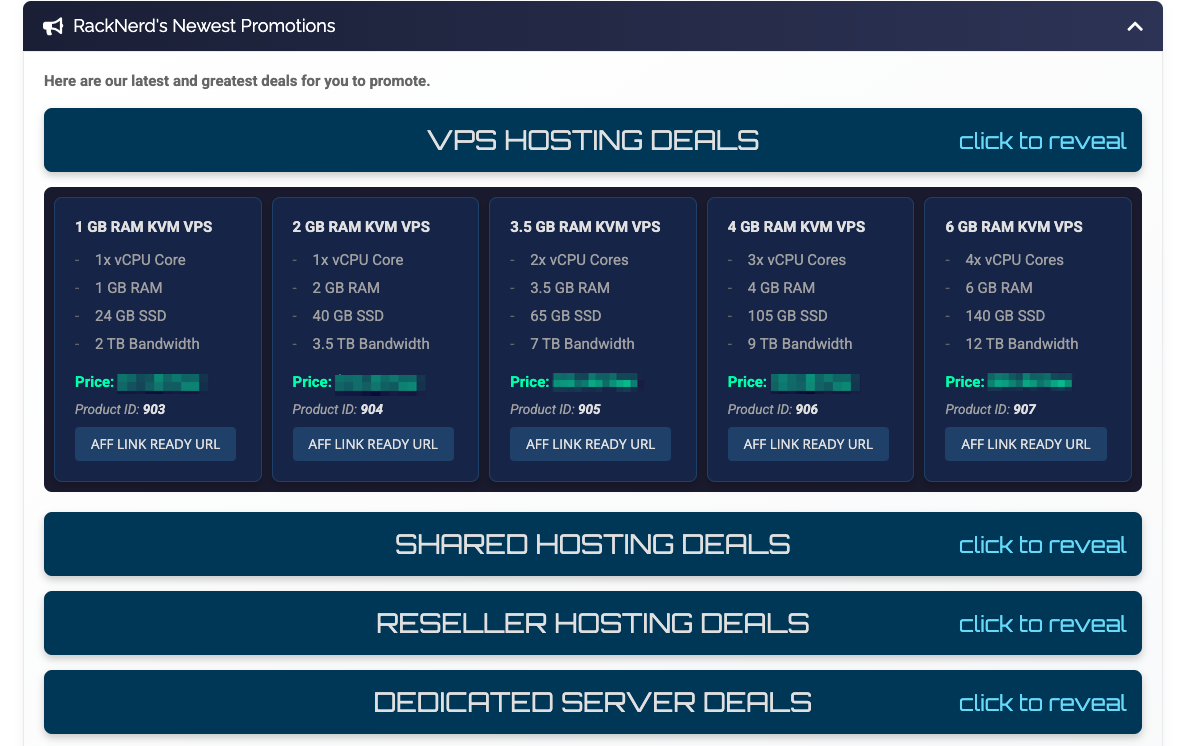Image resolution: width=1177 pixels, height=746 pixels.
Task: Click the 'RackNerd's Newest Promotions' header title
Action: (204, 26)
